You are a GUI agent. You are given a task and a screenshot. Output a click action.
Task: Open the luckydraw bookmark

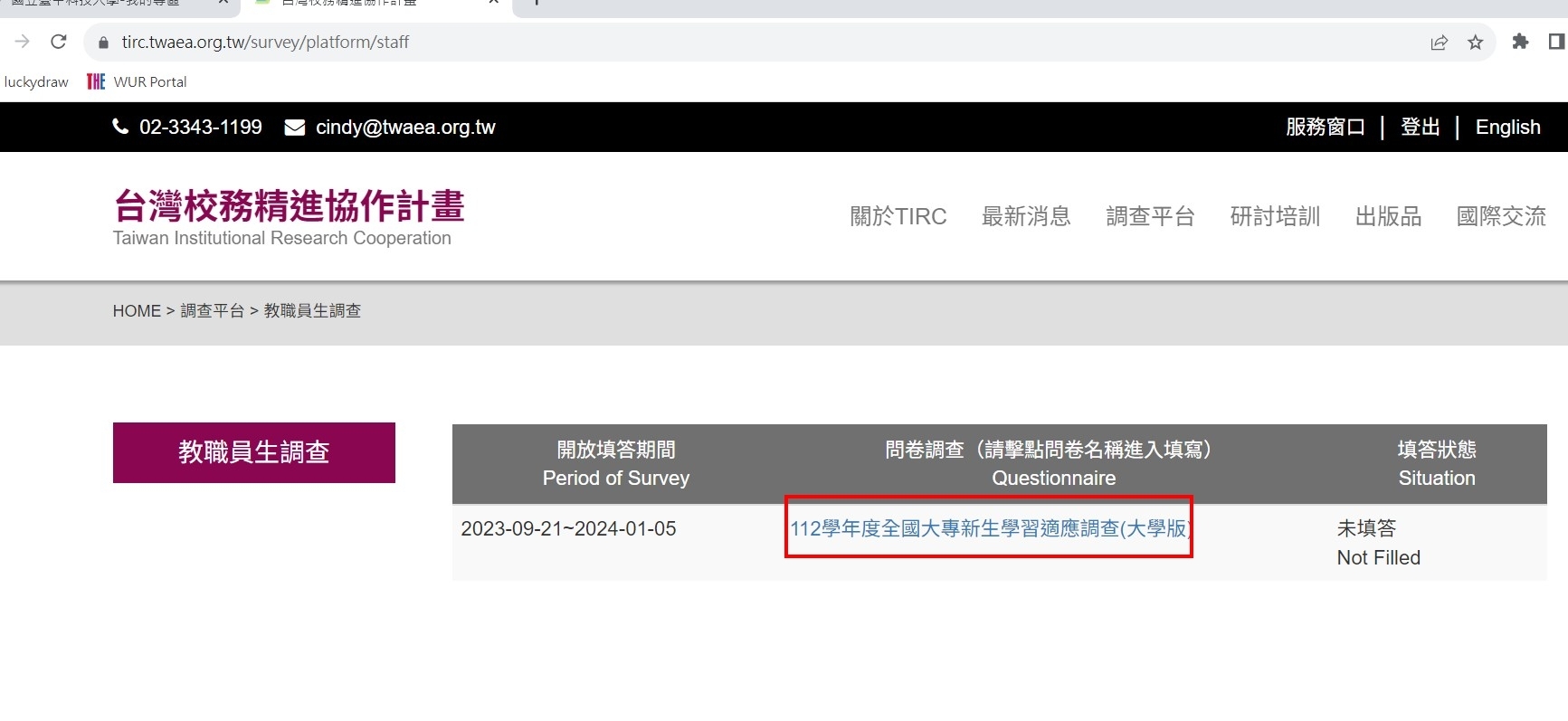pos(36,81)
